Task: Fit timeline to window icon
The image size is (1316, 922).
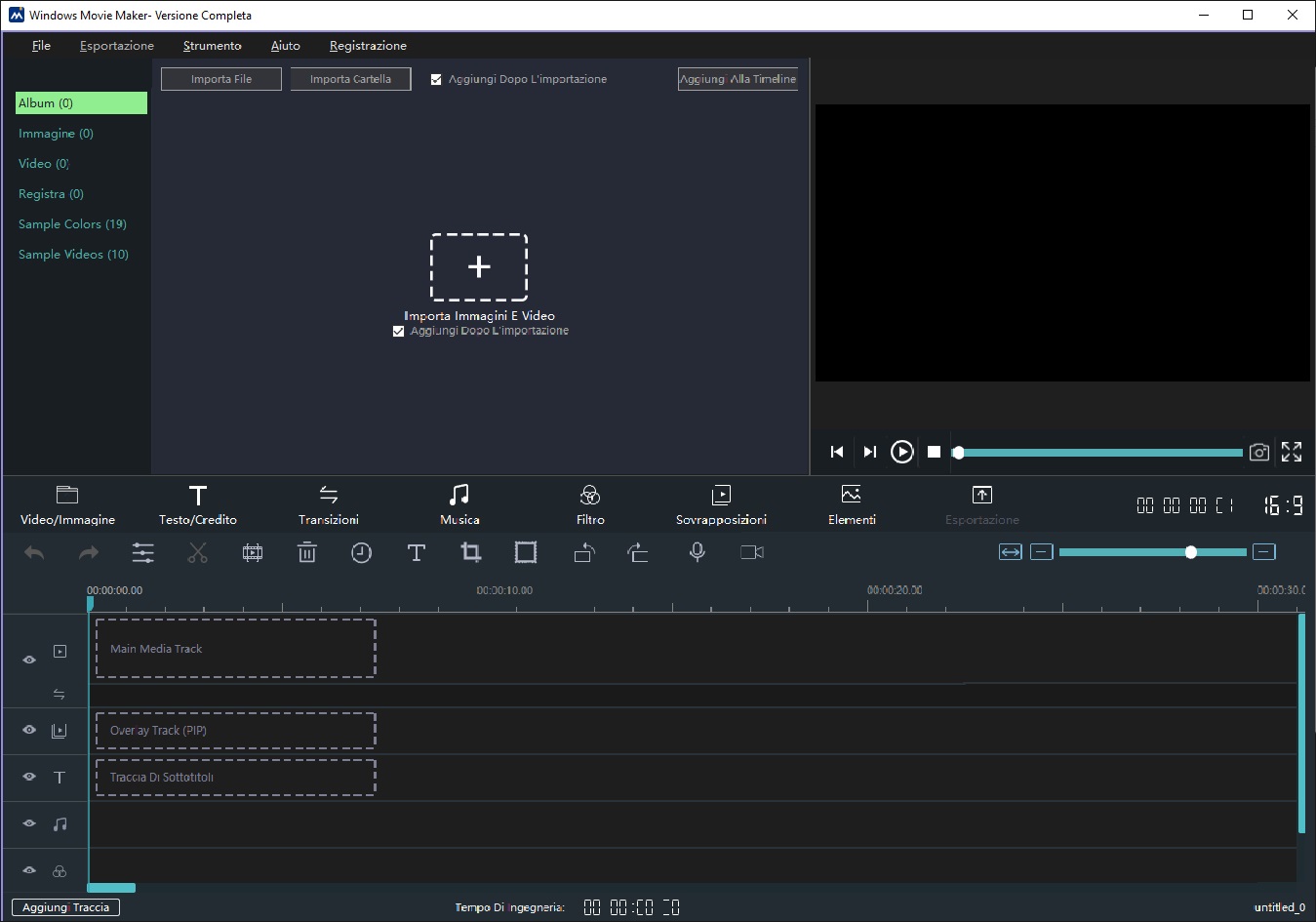Action: tap(1011, 552)
